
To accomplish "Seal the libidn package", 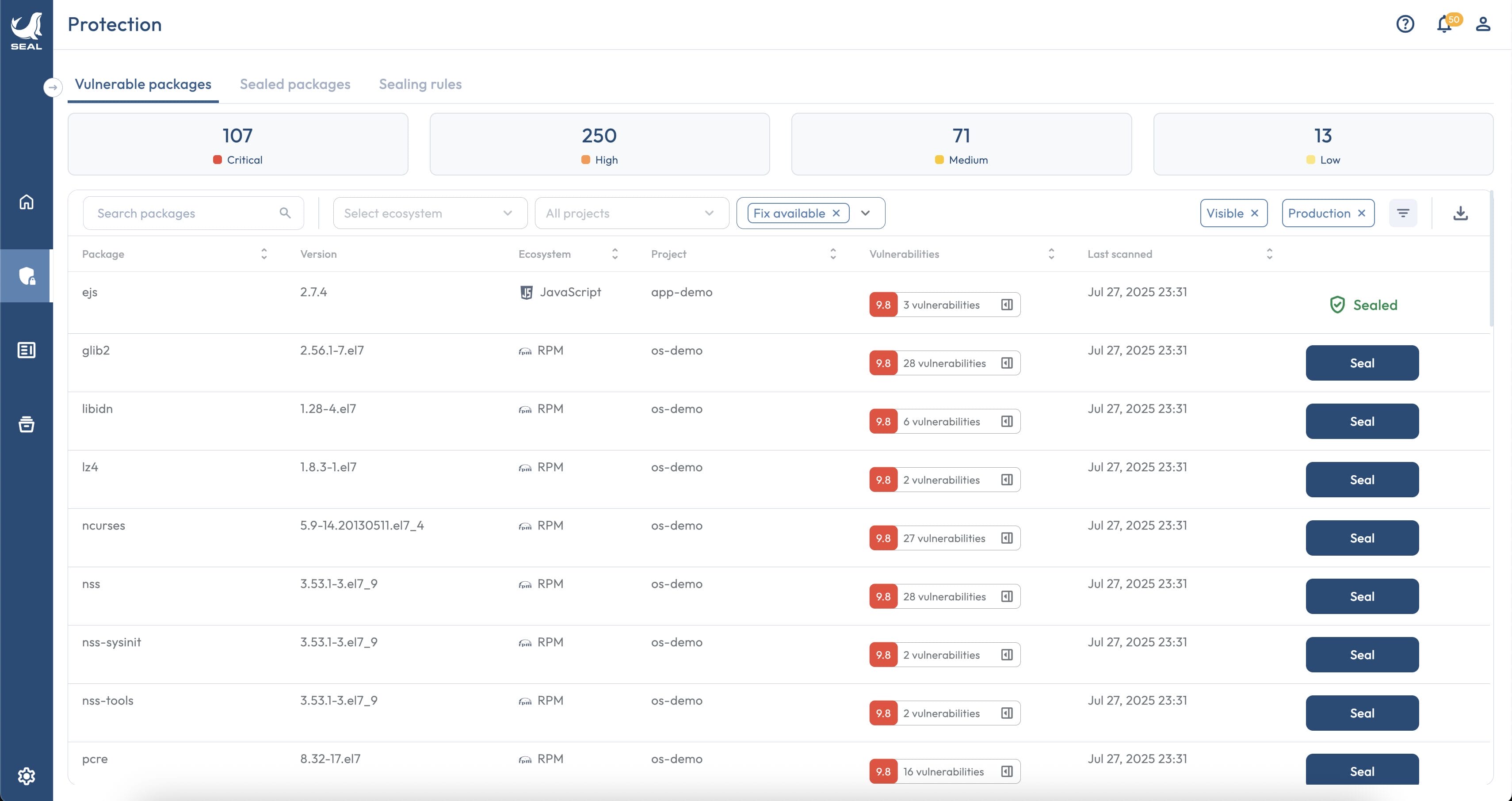I will 1362,421.
